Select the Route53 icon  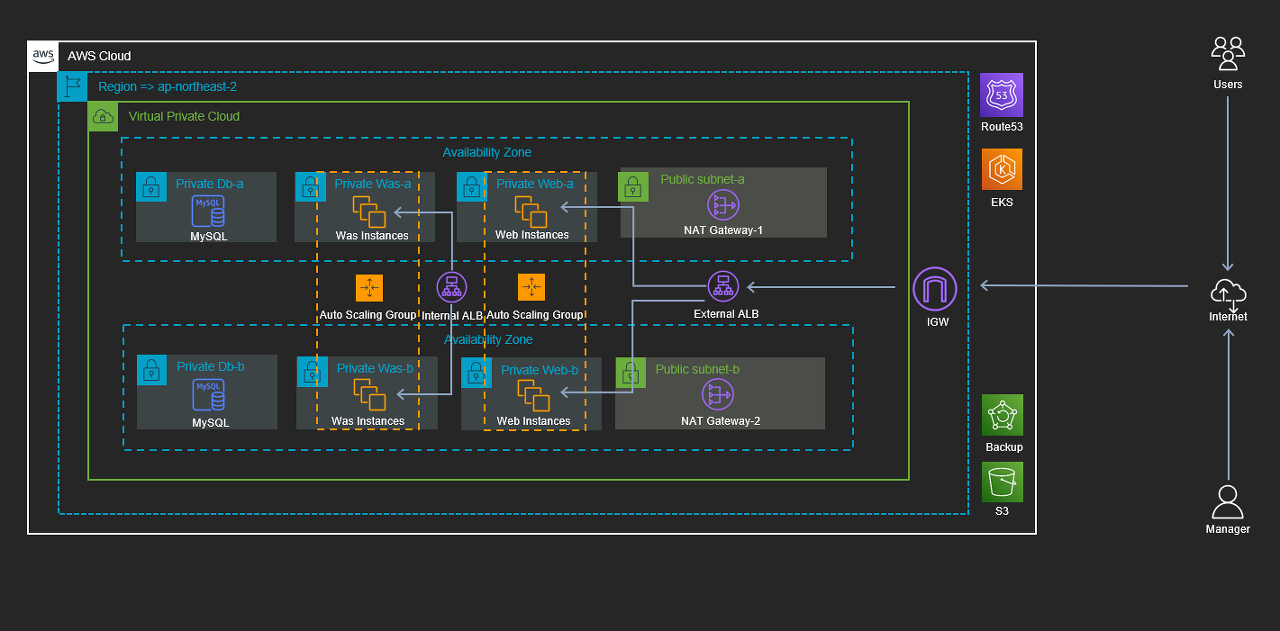tap(1001, 95)
